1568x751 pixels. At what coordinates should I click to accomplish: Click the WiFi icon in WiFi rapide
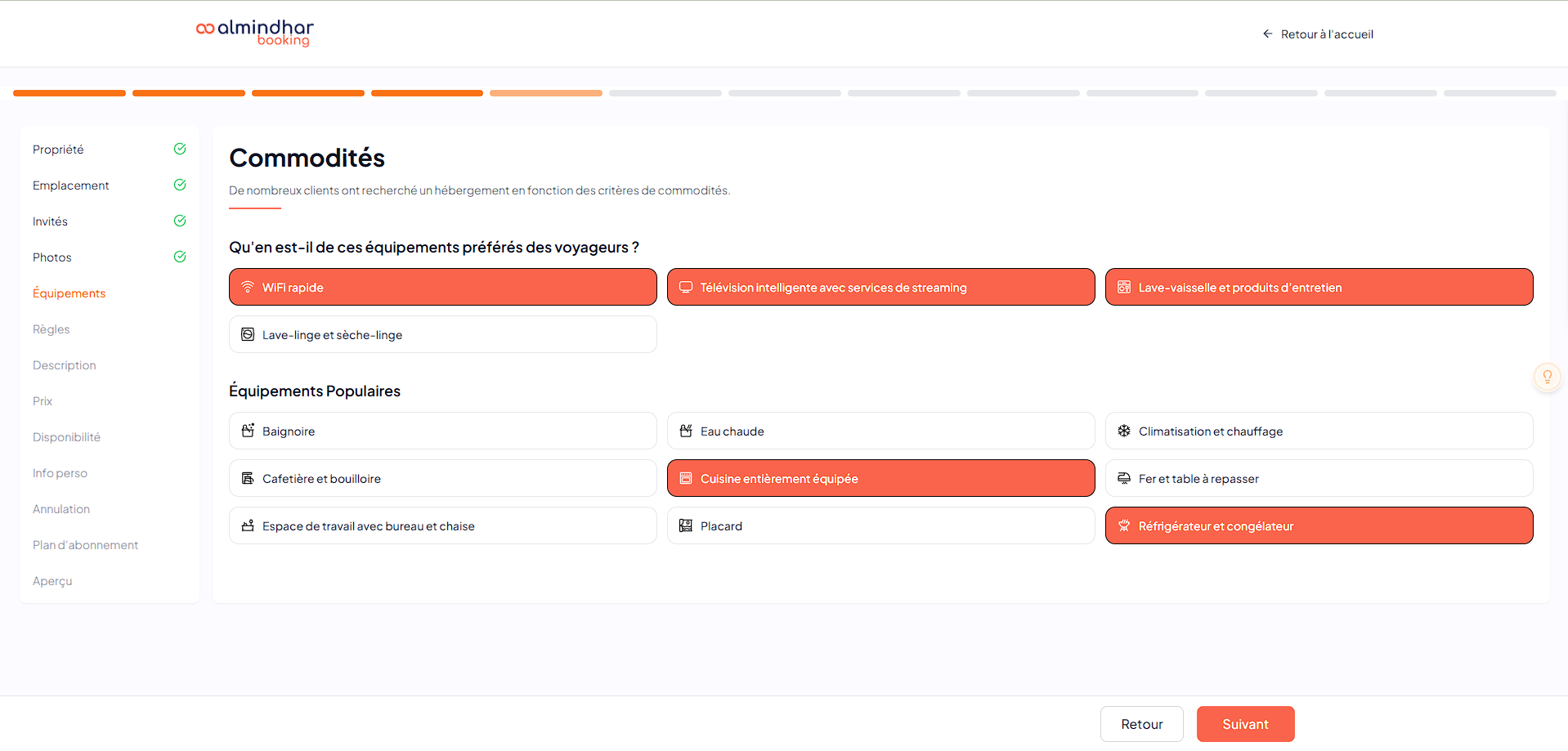coord(248,287)
